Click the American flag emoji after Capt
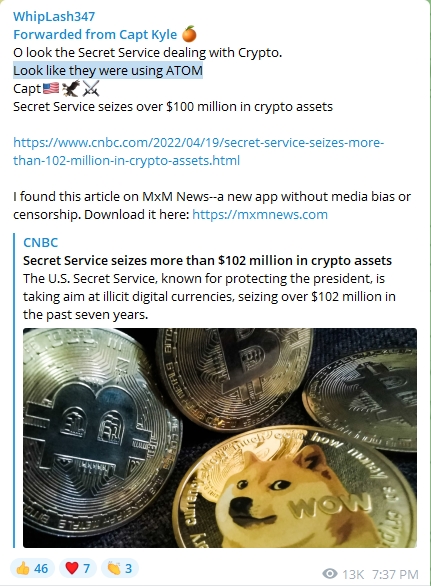This screenshot has height=586, width=431. (51, 89)
